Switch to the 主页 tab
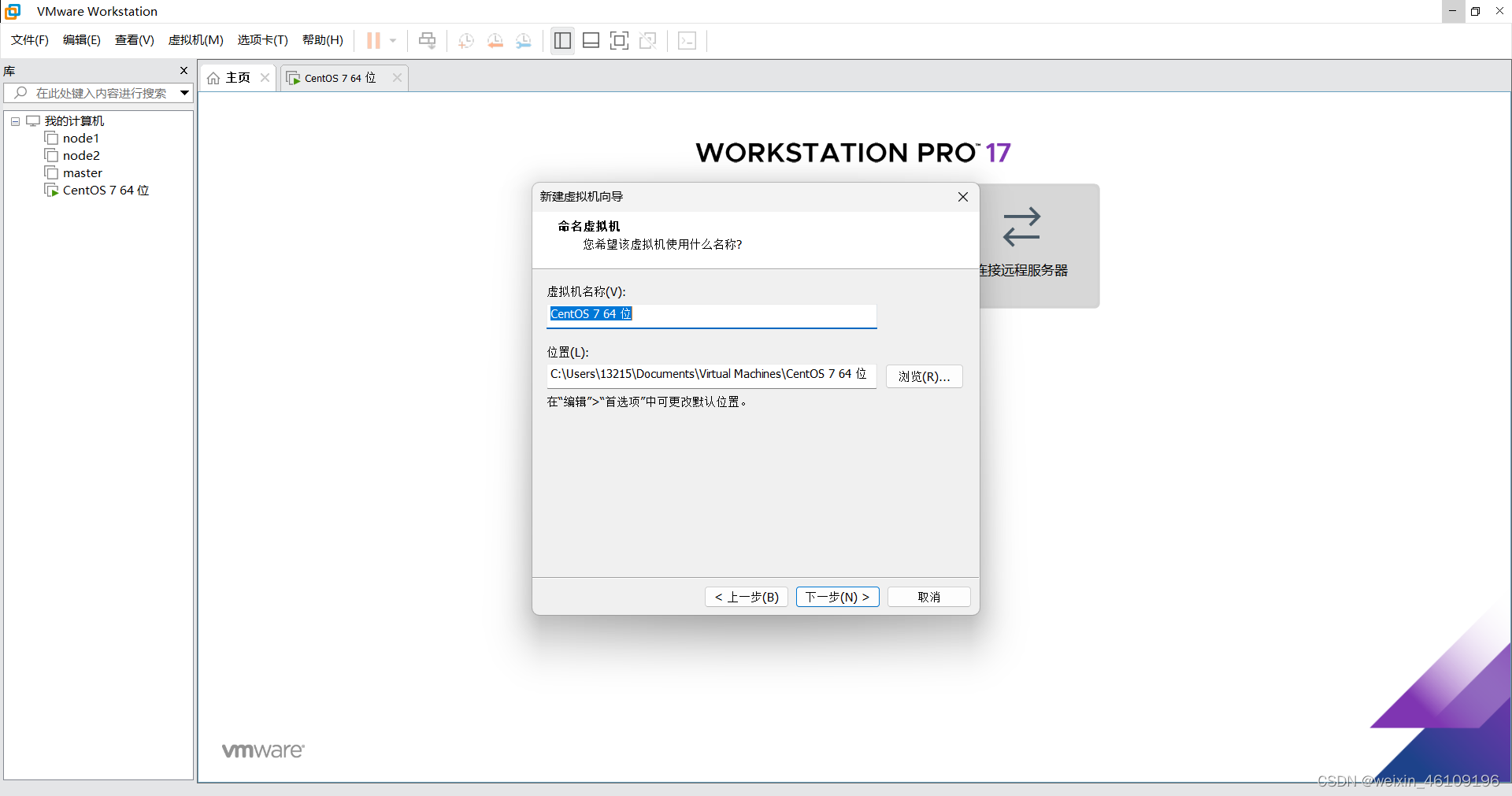 [x=238, y=78]
